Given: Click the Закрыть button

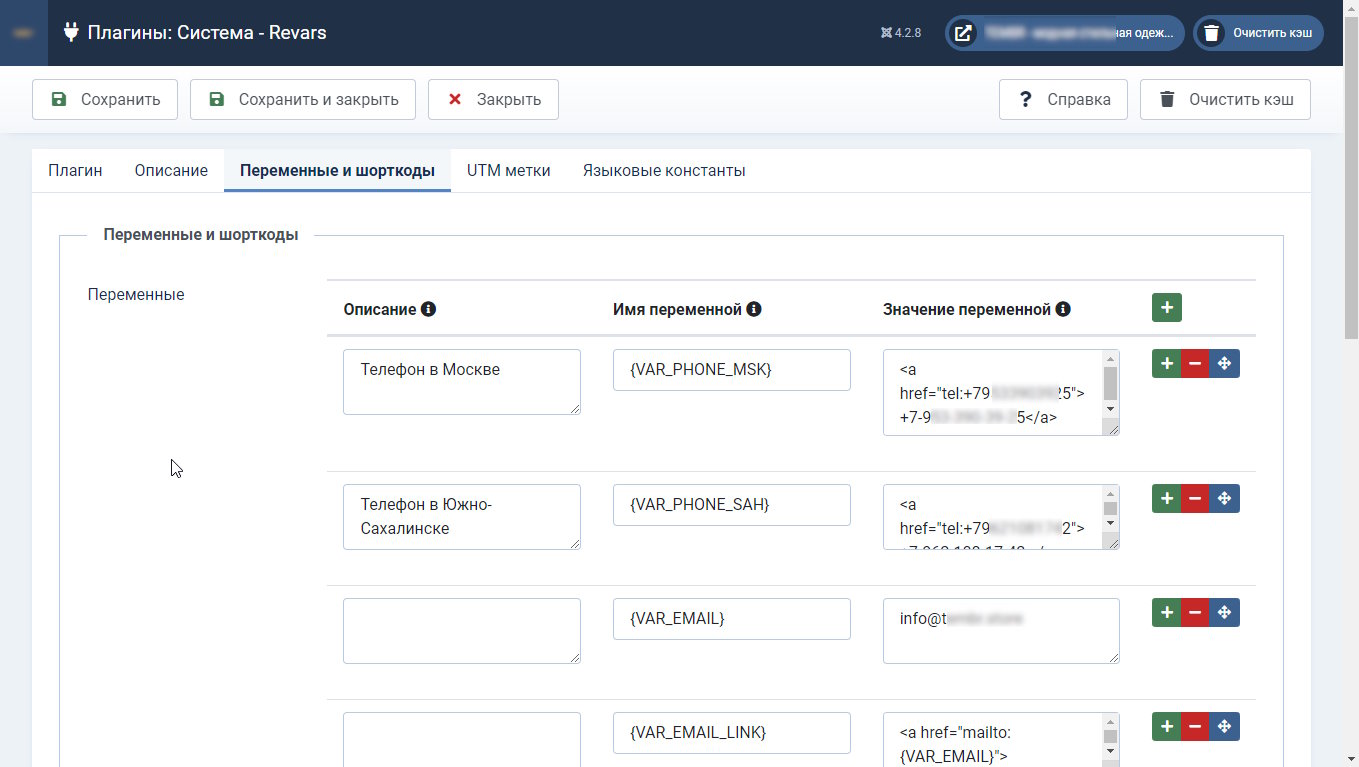Looking at the screenshot, I should click(493, 99).
